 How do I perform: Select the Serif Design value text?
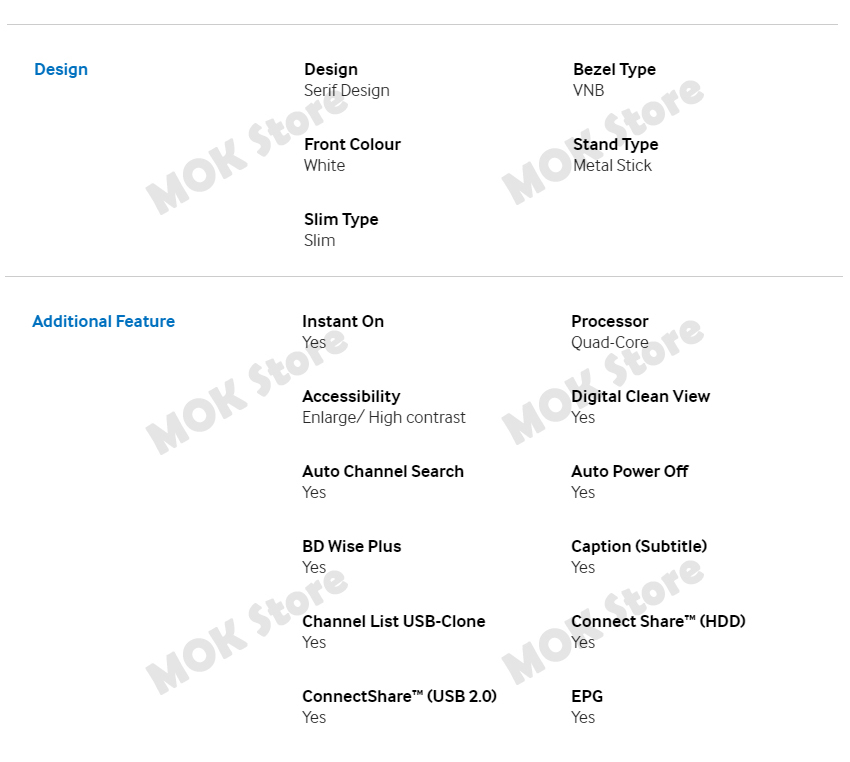(x=346, y=91)
